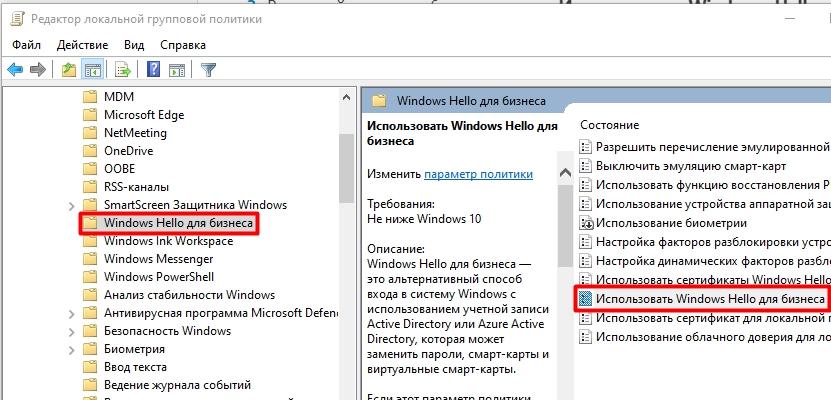Screen dimensions: 831x400
Task: Select the OneDrive tree item
Action: click(128, 151)
